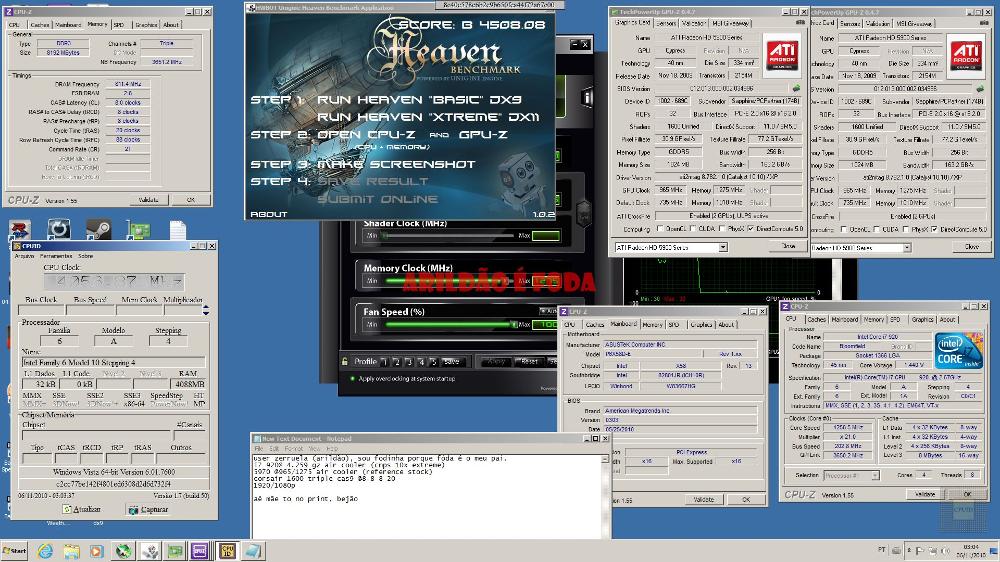Click ABOUT in Heaven Benchmark window
Image resolution: width=1000 pixels, height=562 pixels.
(x=269, y=214)
